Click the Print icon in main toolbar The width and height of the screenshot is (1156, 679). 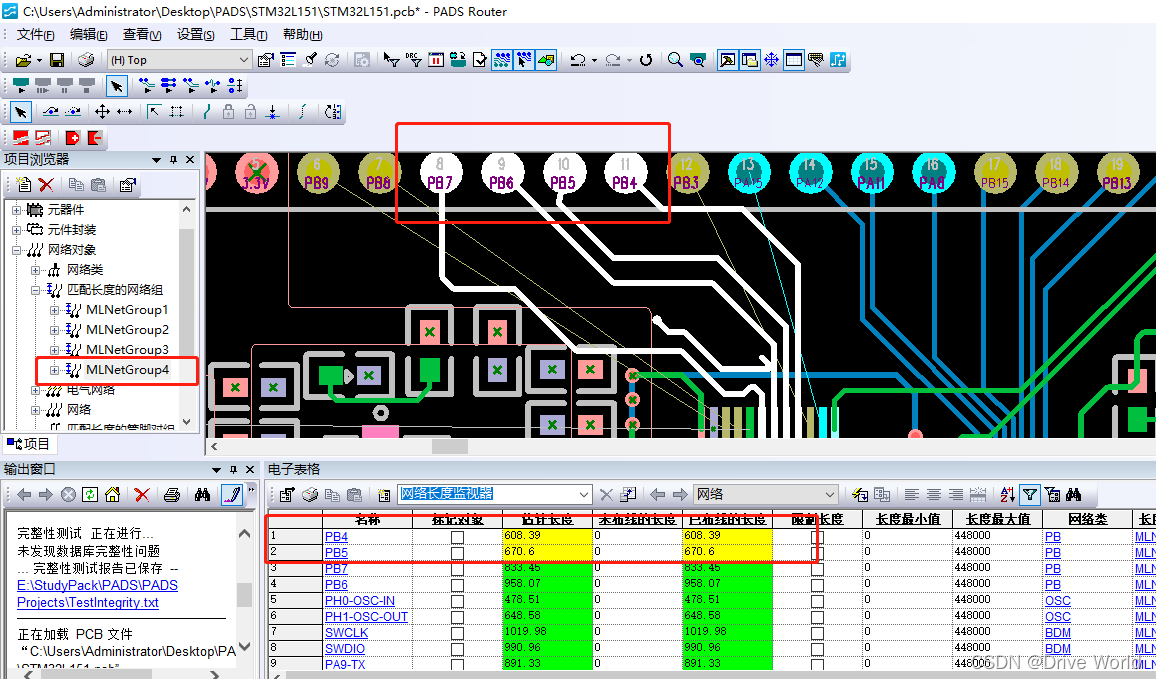(x=86, y=60)
